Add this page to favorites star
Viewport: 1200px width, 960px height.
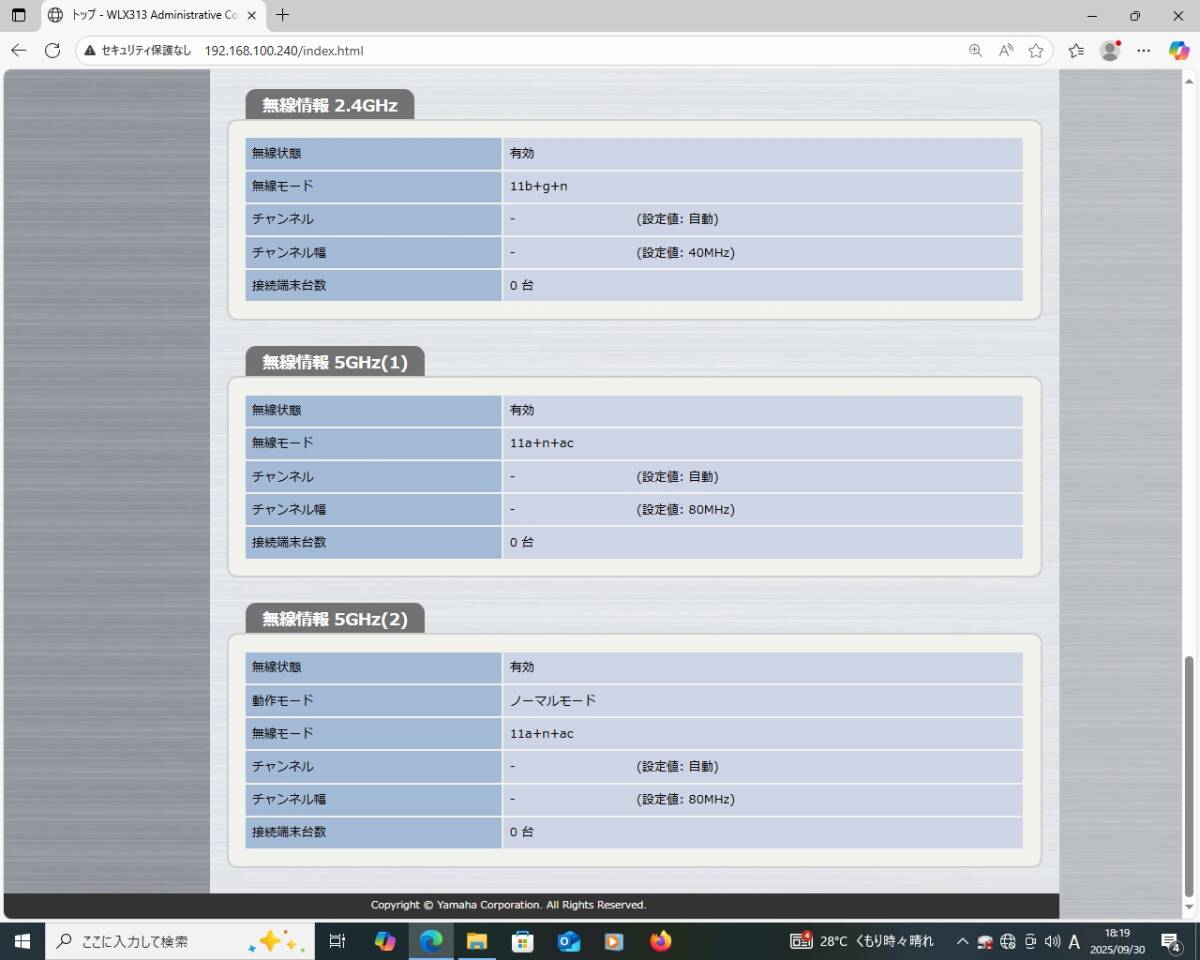click(1036, 50)
